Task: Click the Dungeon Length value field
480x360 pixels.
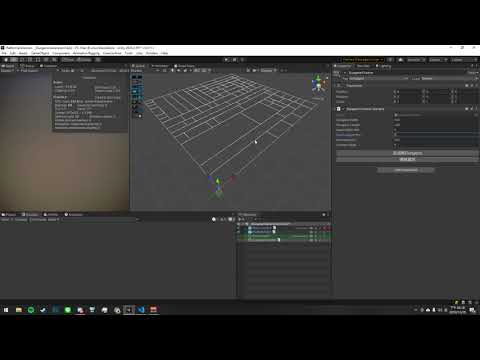Action: tap(435, 125)
